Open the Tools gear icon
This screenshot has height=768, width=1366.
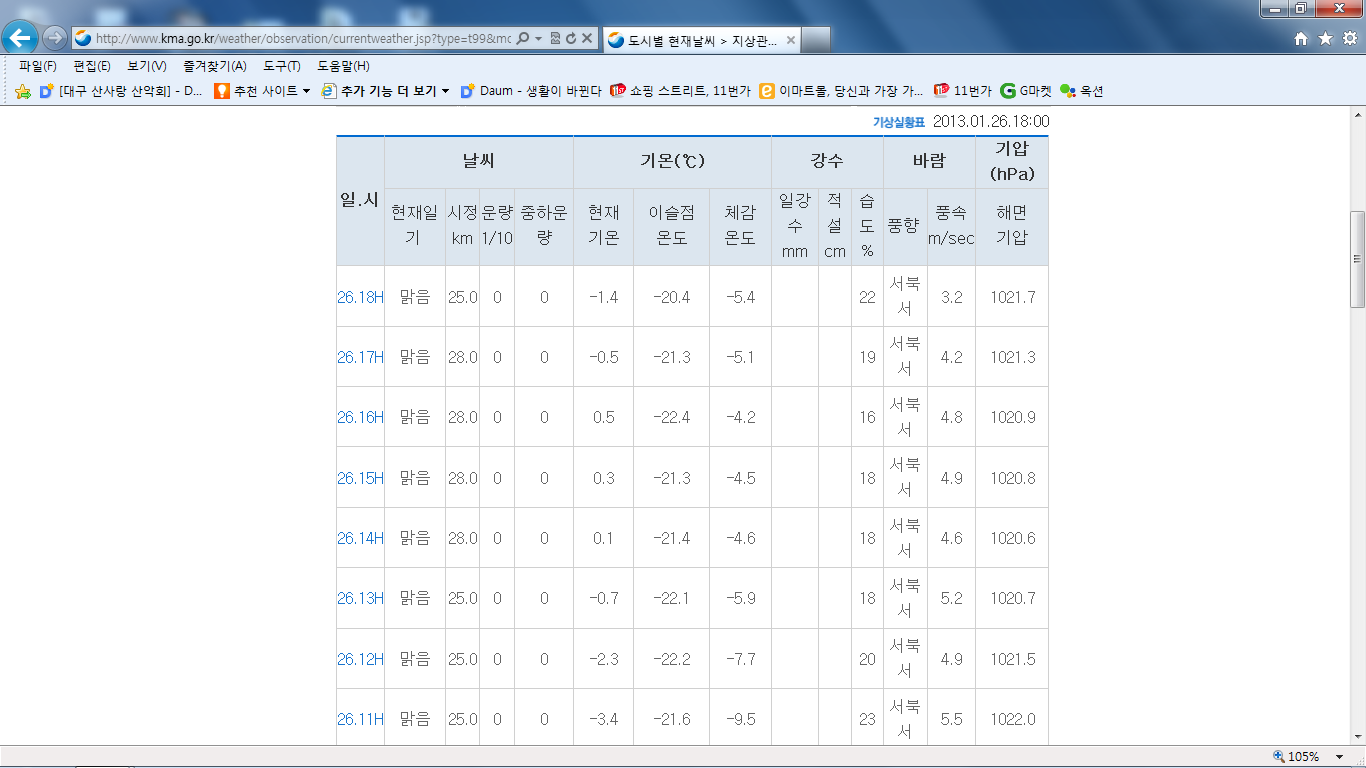tap(1348, 39)
